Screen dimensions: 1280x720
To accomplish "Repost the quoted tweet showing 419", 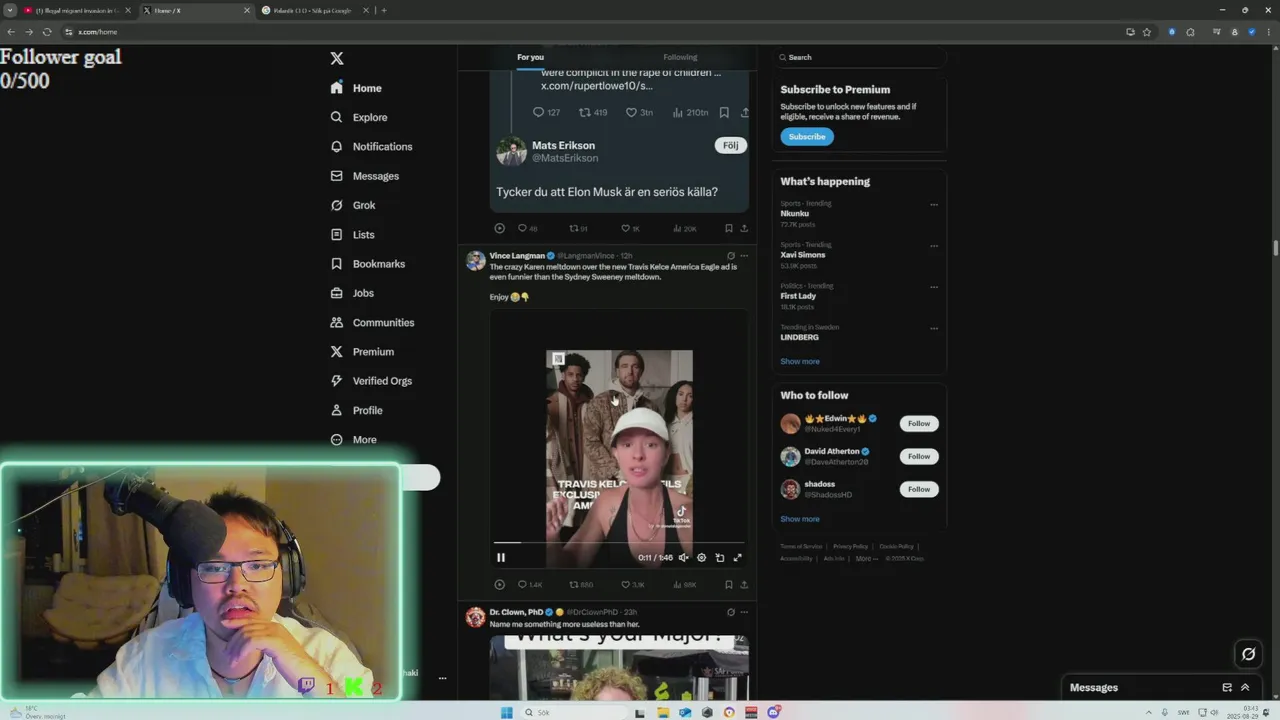I will [593, 113].
